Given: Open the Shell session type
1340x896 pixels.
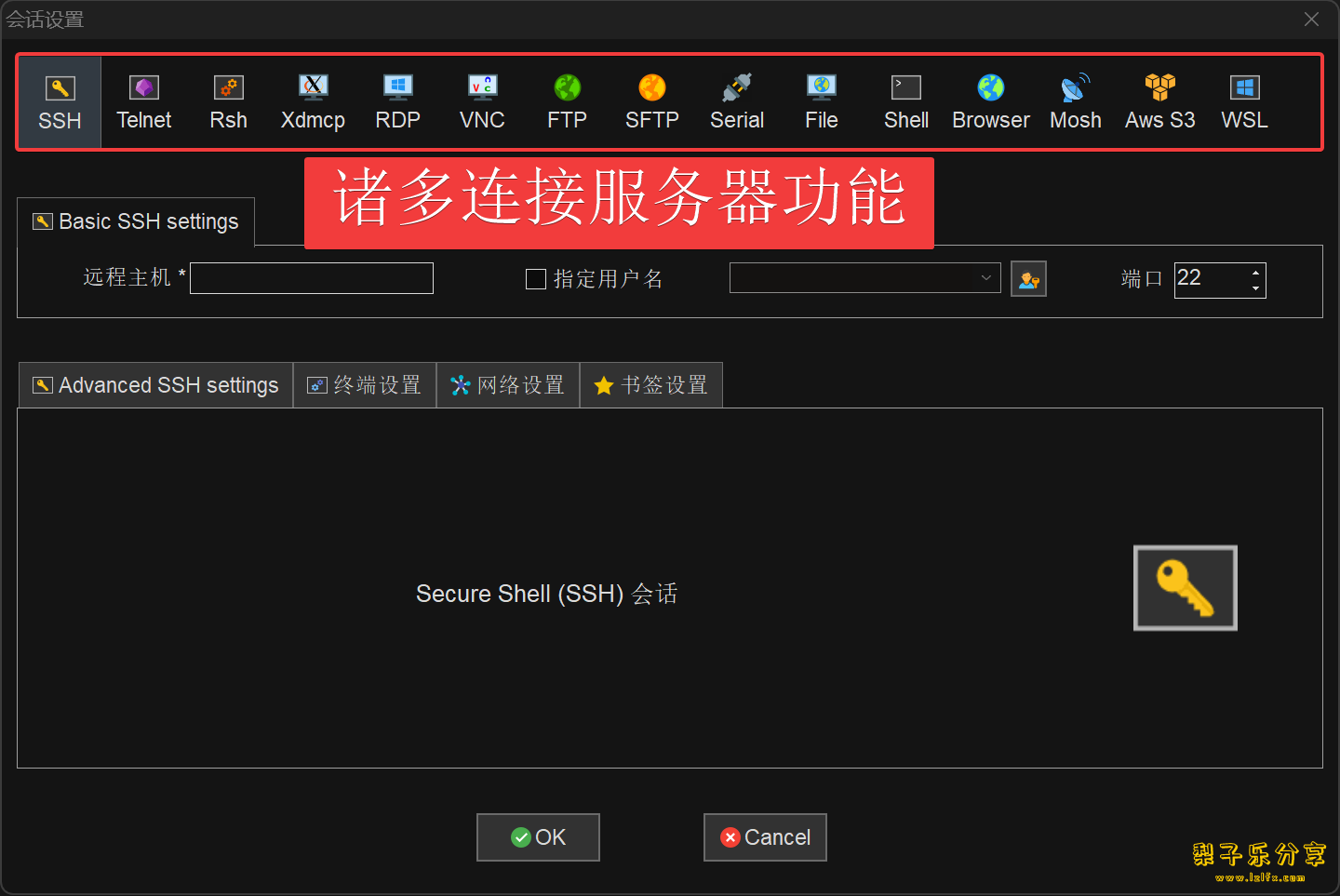Looking at the screenshot, I should (906, 102).
